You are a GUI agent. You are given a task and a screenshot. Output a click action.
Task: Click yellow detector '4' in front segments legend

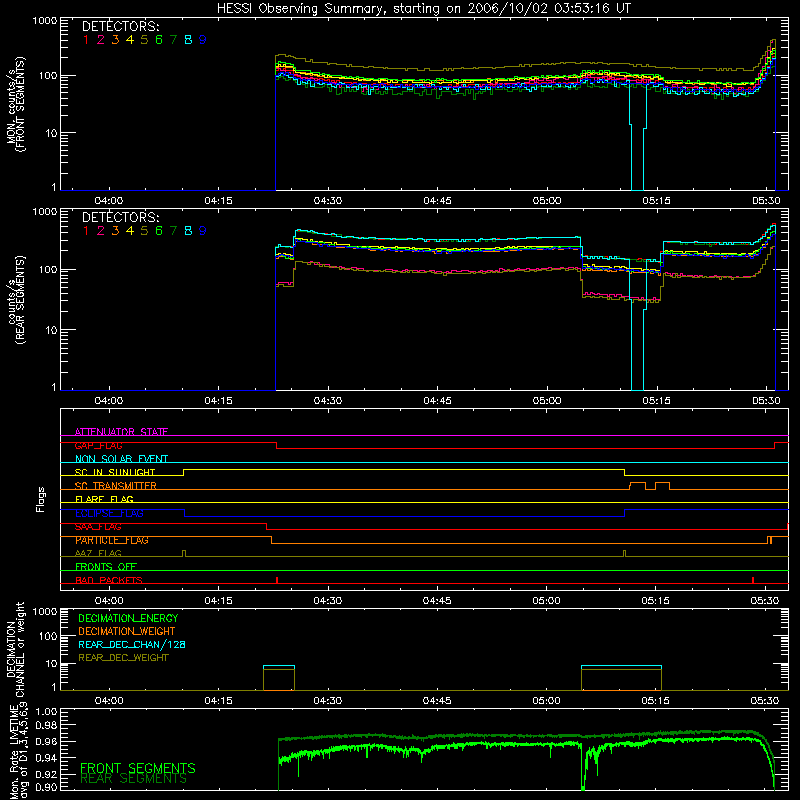130,39
